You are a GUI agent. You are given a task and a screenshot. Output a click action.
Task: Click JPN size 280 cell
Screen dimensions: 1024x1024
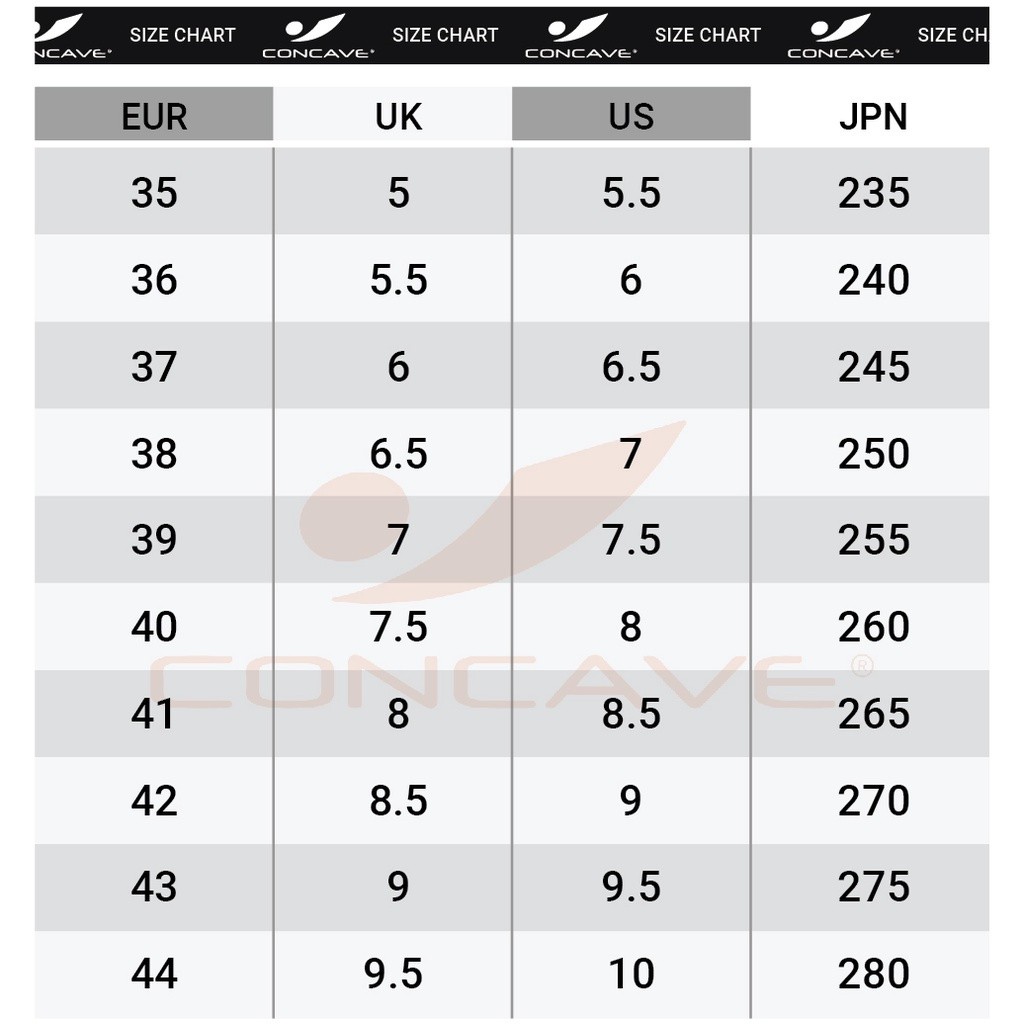873,973
